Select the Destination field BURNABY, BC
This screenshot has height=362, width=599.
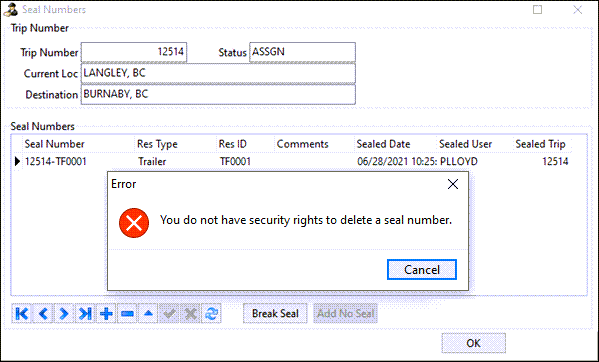coord(218,94)
